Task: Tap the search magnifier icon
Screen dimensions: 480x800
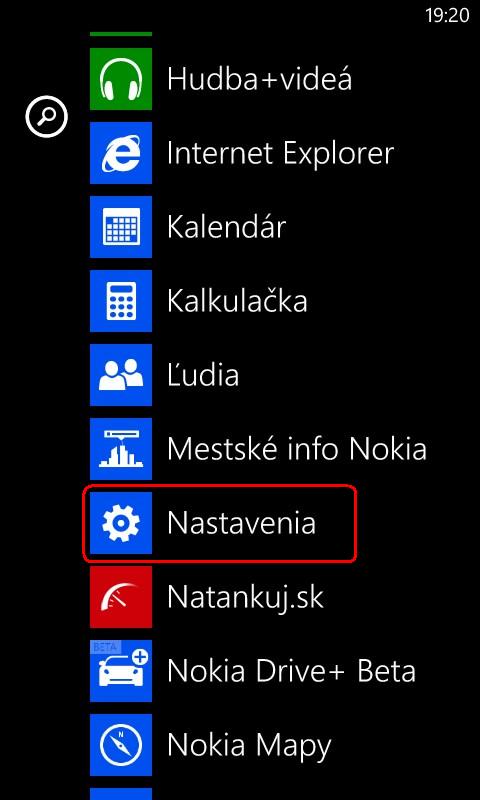Action: point(46,117)
